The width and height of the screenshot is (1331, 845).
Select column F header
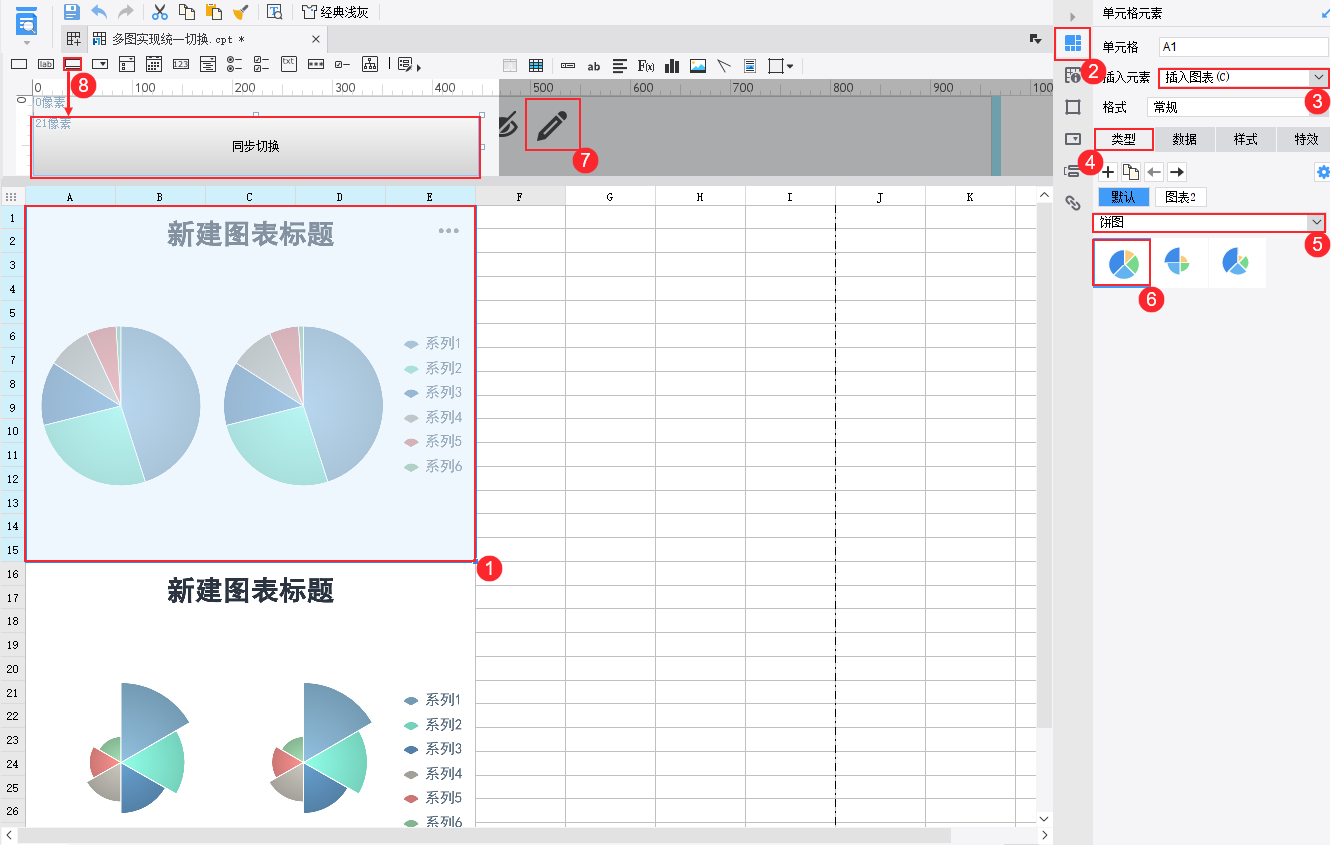pyautogui.click(x=520, y=197)
